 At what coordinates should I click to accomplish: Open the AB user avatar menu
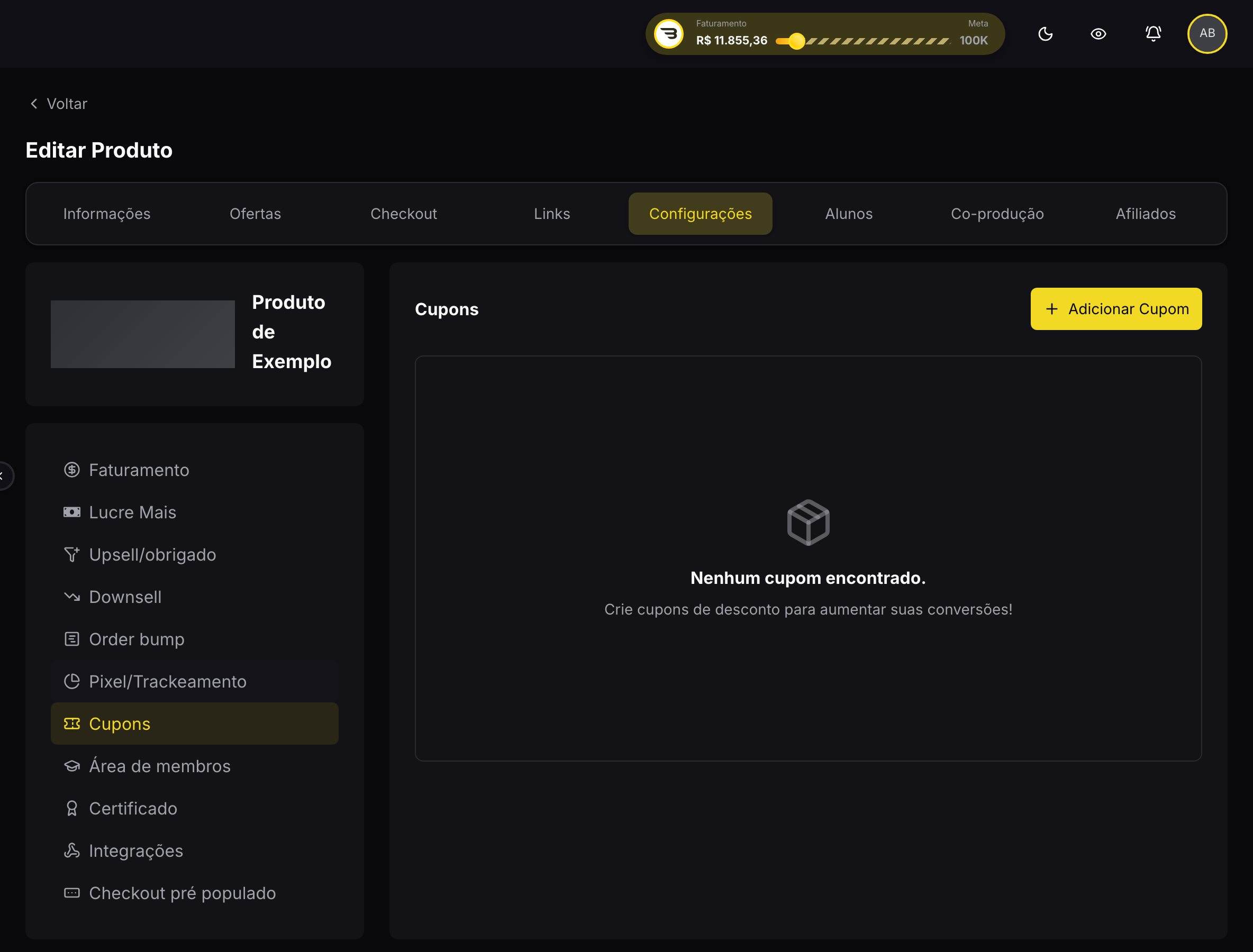pos(1207,33)
